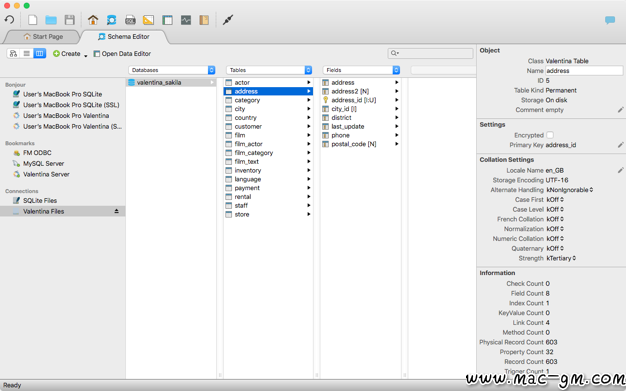Select the store table

268,214
